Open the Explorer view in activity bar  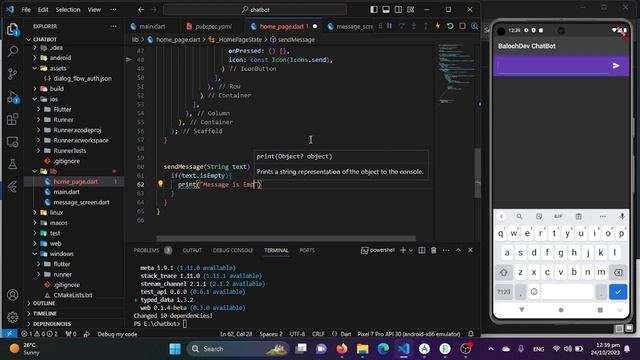coord(13,29)
